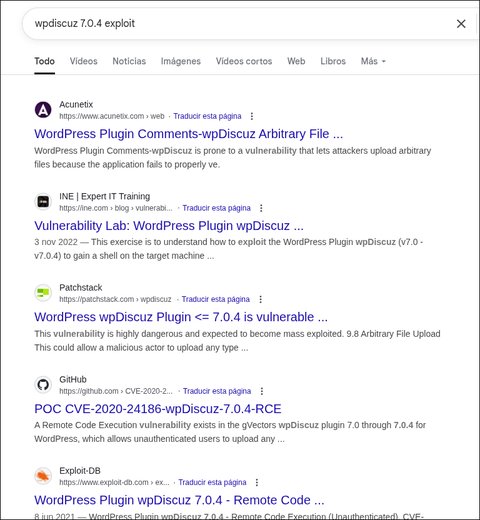
Task: Open Vulnerability Lab: WordPress Plugin wpDiscuz result
Action: [169, 226]
